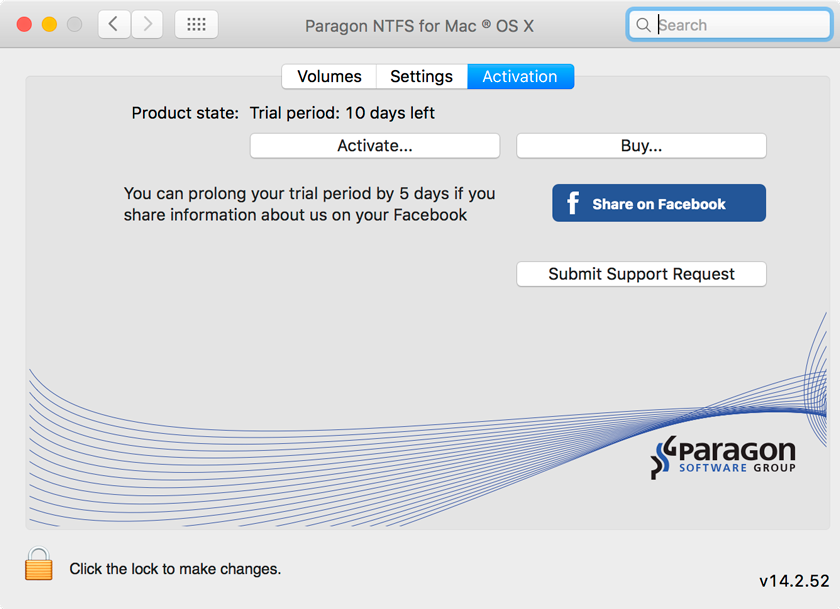
Task: Select the Activation tab
Action: click(520, 76)
